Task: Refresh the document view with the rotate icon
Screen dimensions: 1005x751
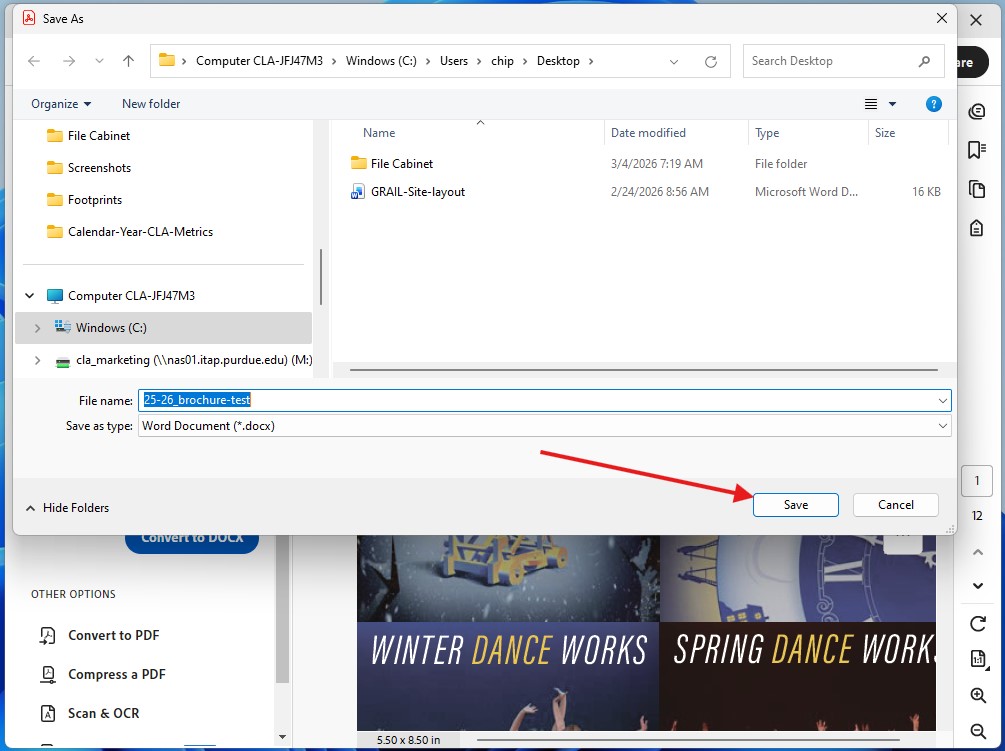Action: click(x=977, y=623)
